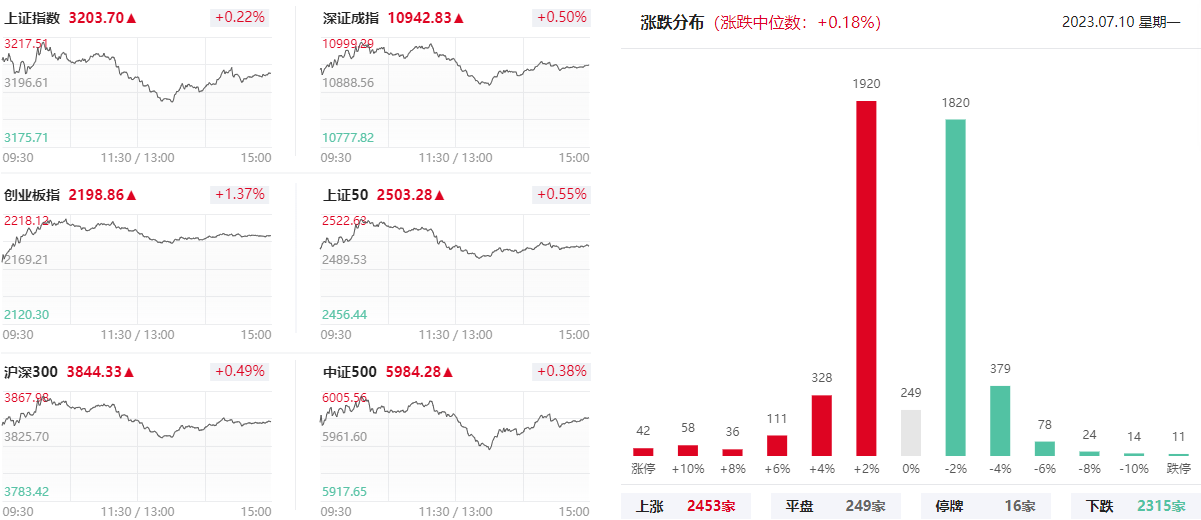Screen dimensions: 1201x520
Task: Select the 跌停 bar labeled 11
Action: pos(1179,455)
